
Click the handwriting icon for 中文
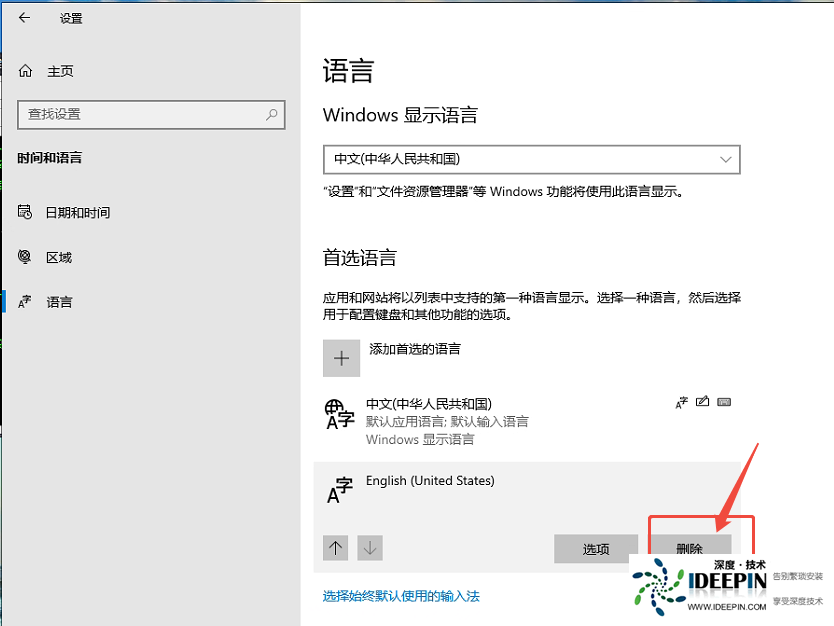(x=702, y=402)
